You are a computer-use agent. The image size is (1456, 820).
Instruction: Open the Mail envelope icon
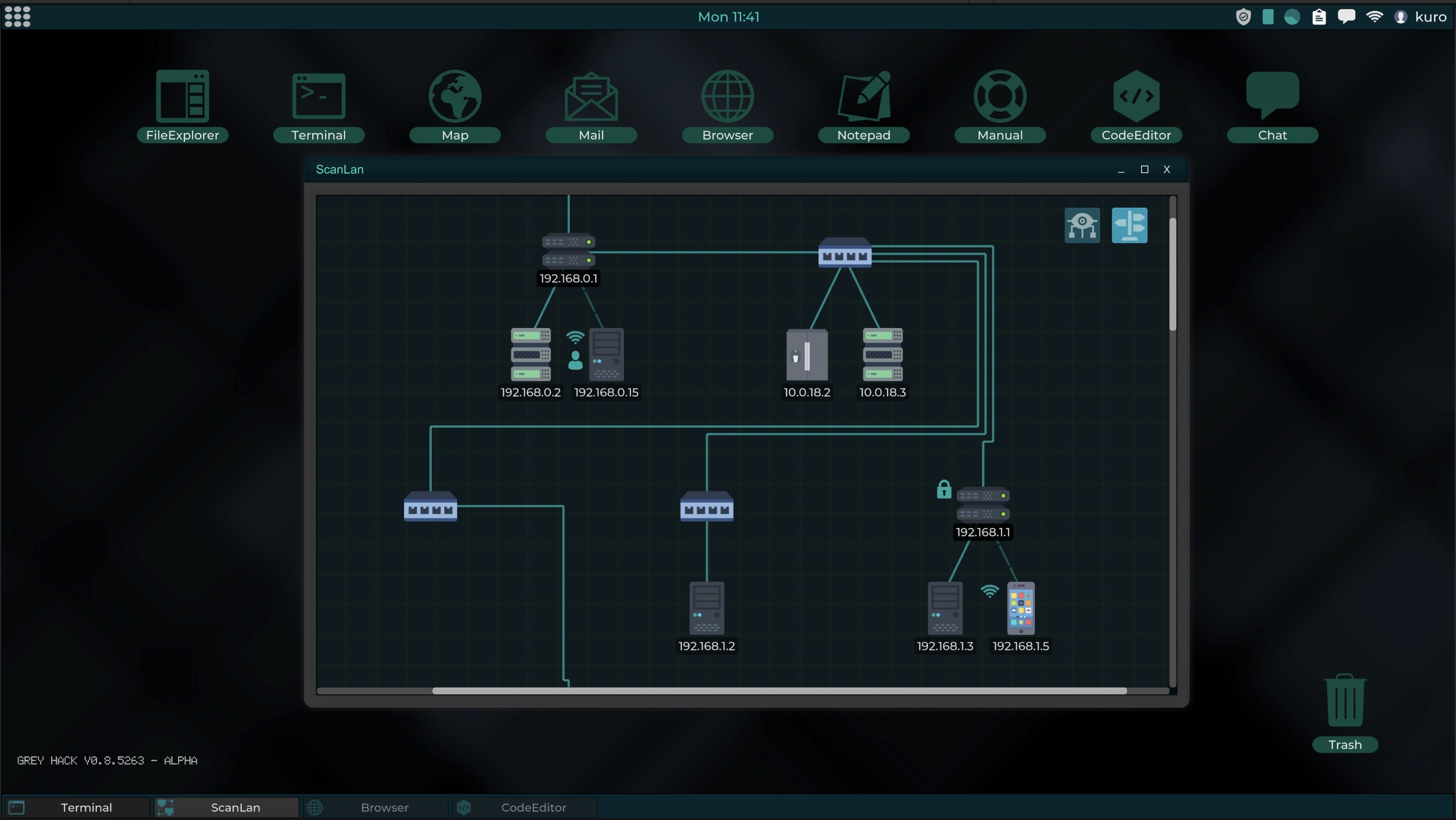click(590, 97)
